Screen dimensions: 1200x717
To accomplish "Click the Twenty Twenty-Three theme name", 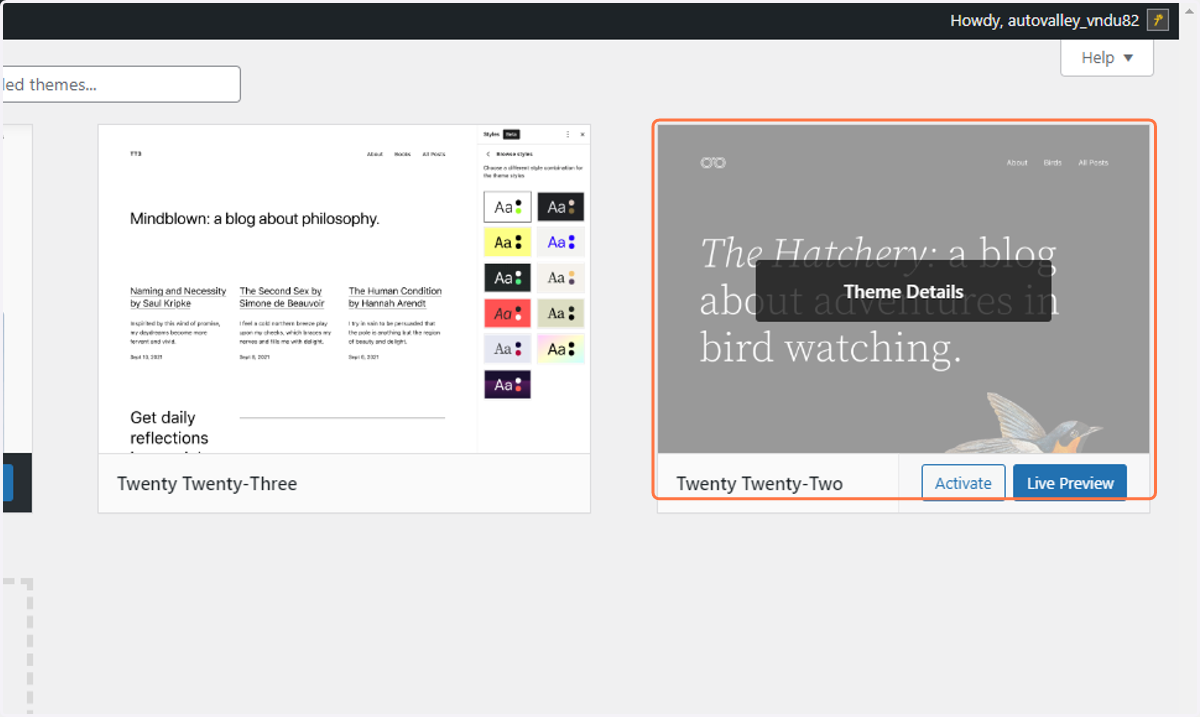I will tap(207, 484).
